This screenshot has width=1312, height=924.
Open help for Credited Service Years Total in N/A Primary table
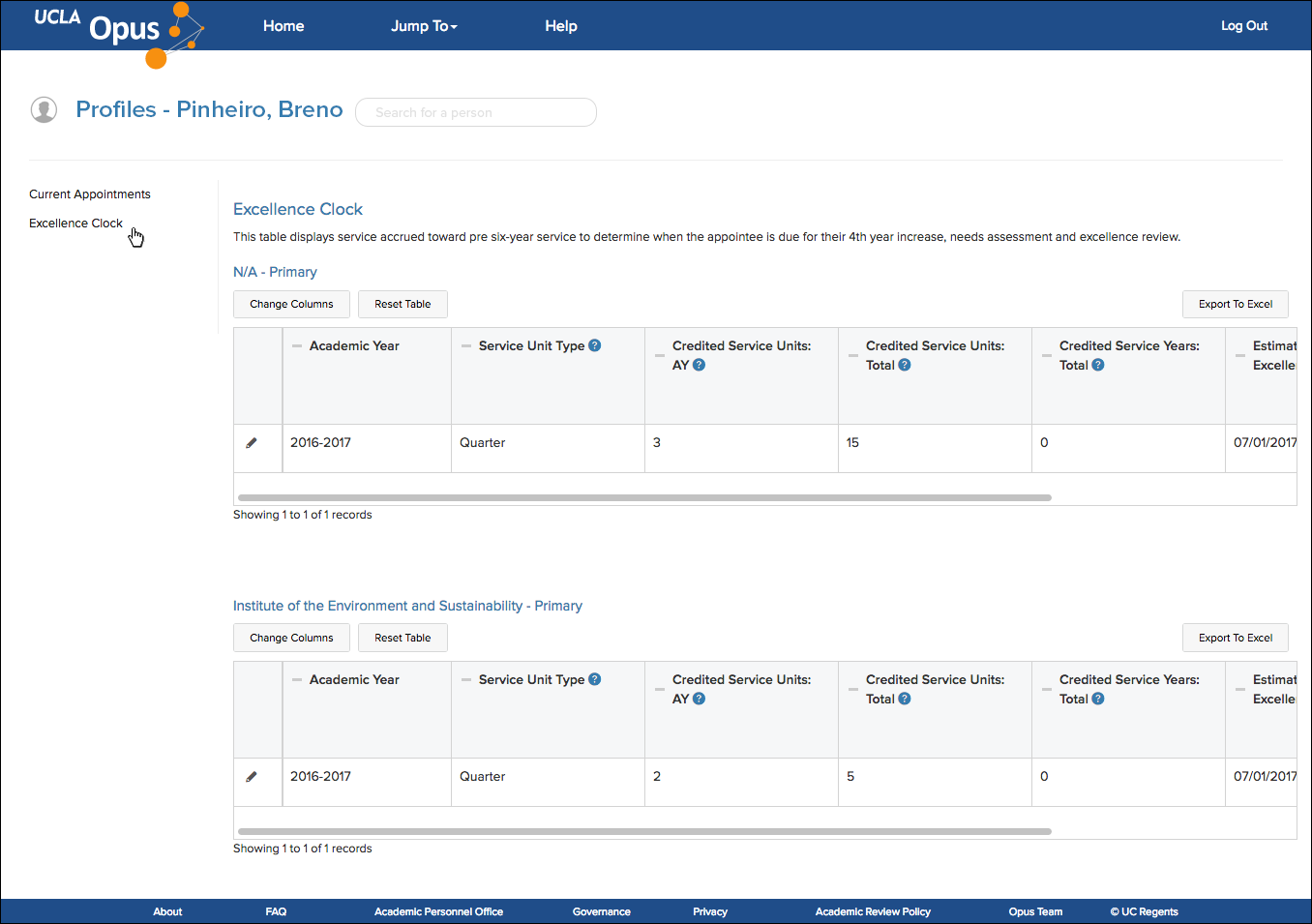[x=1098, y=365]
